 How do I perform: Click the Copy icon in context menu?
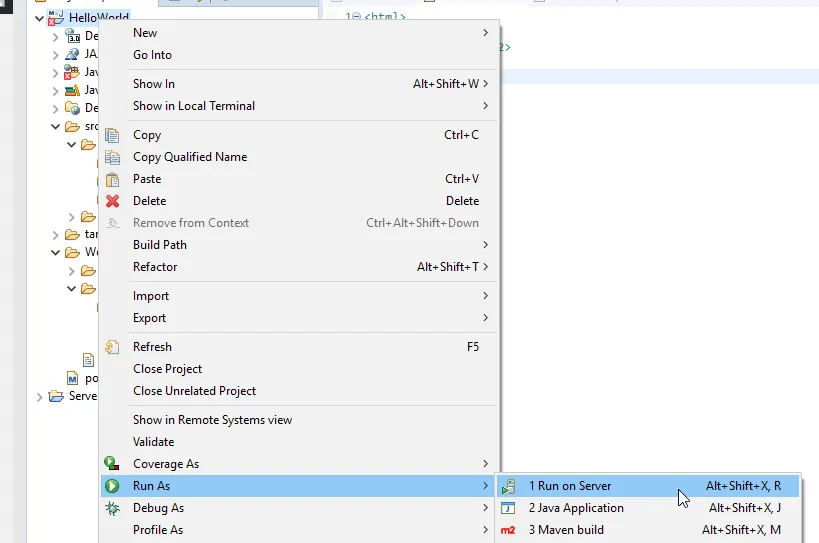coord(113,135)
